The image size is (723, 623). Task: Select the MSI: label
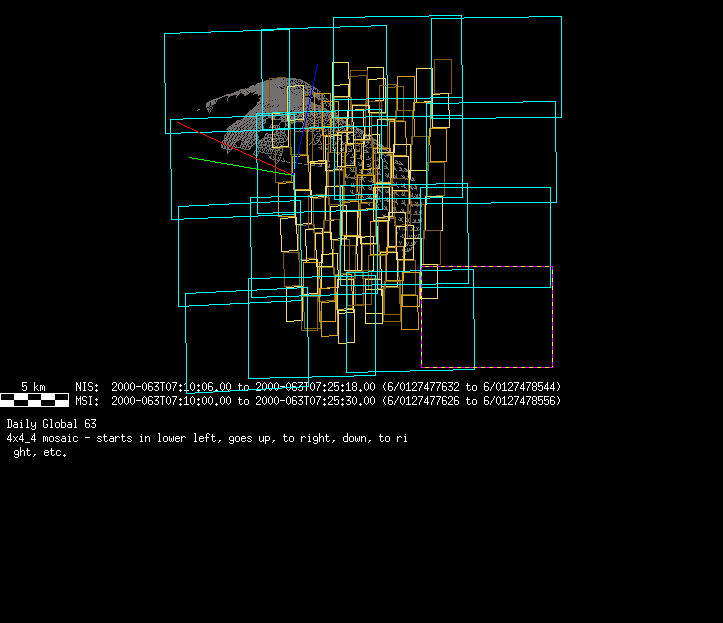(x=86, y=401)
